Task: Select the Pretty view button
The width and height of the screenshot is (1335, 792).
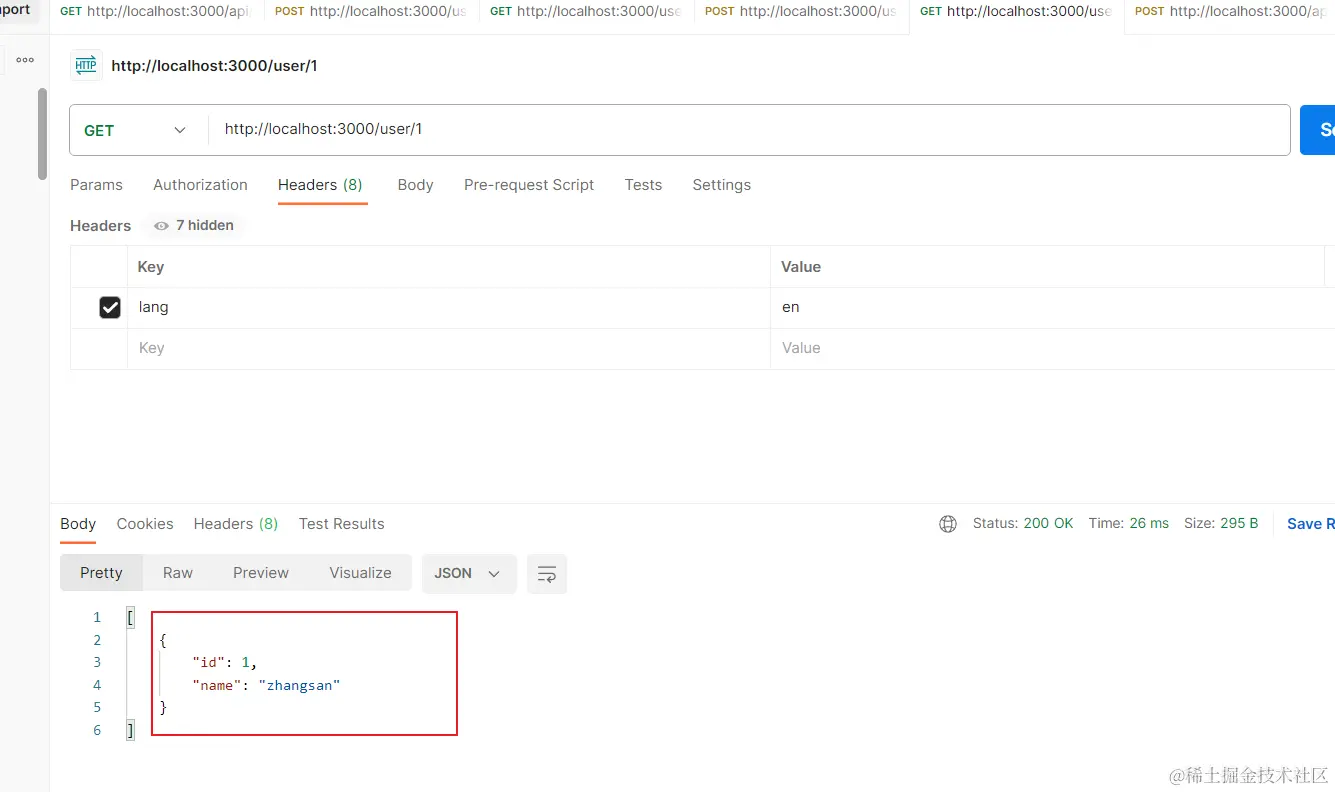Action: [101, 573]
